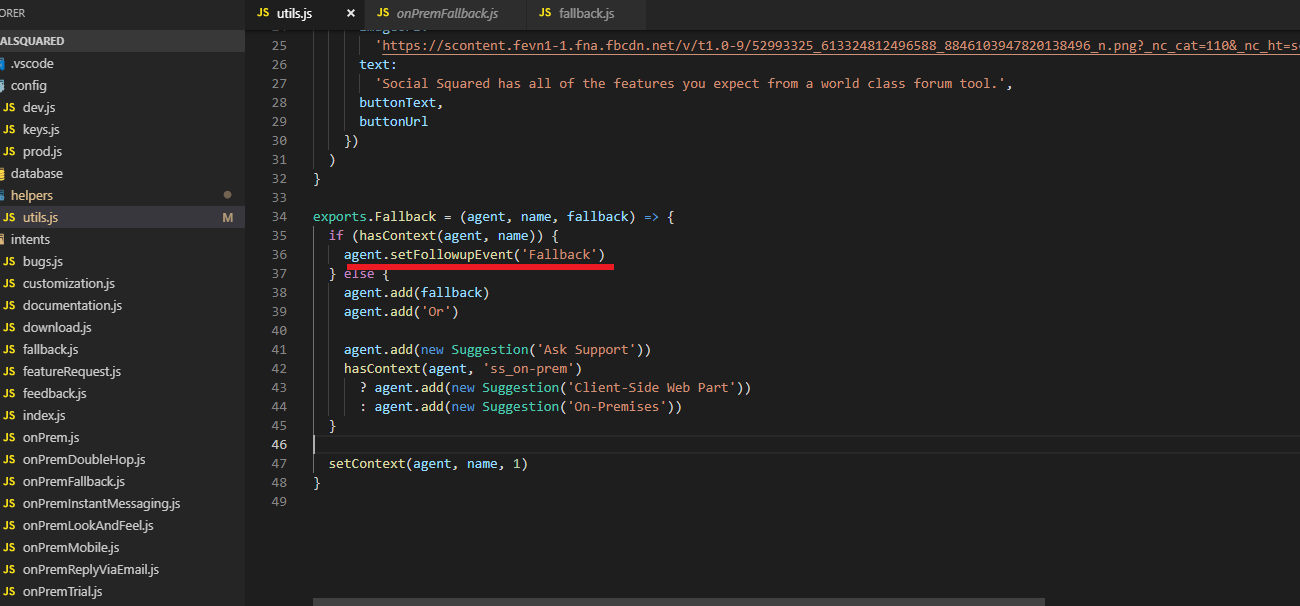Click the JS icon beside feedback.js in explorer
1300x606 pixels.
[x=9, y=394]
